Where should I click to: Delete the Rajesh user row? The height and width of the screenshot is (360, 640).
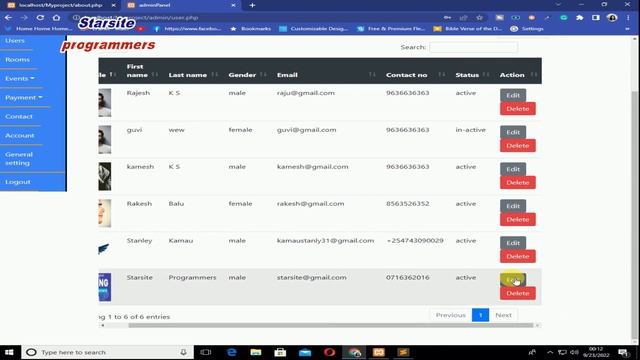pyautogui.click(x=518, y=109)
